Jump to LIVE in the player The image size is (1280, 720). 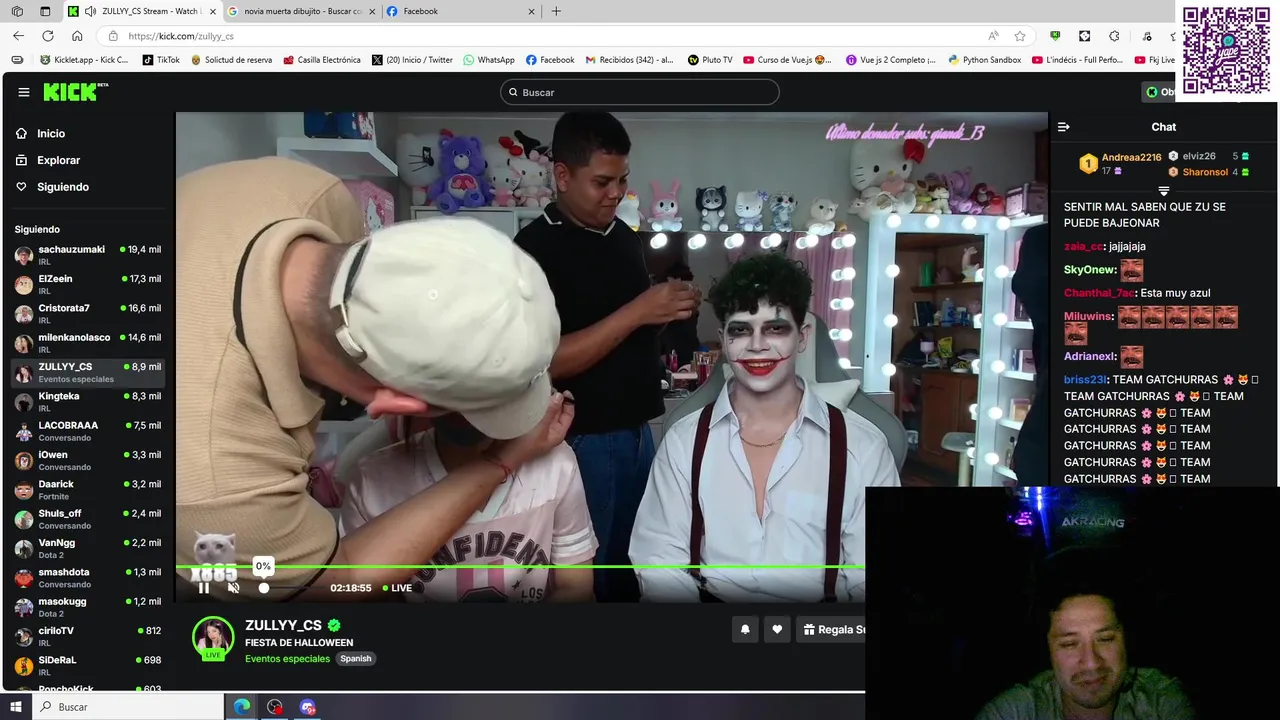(397, 588)
